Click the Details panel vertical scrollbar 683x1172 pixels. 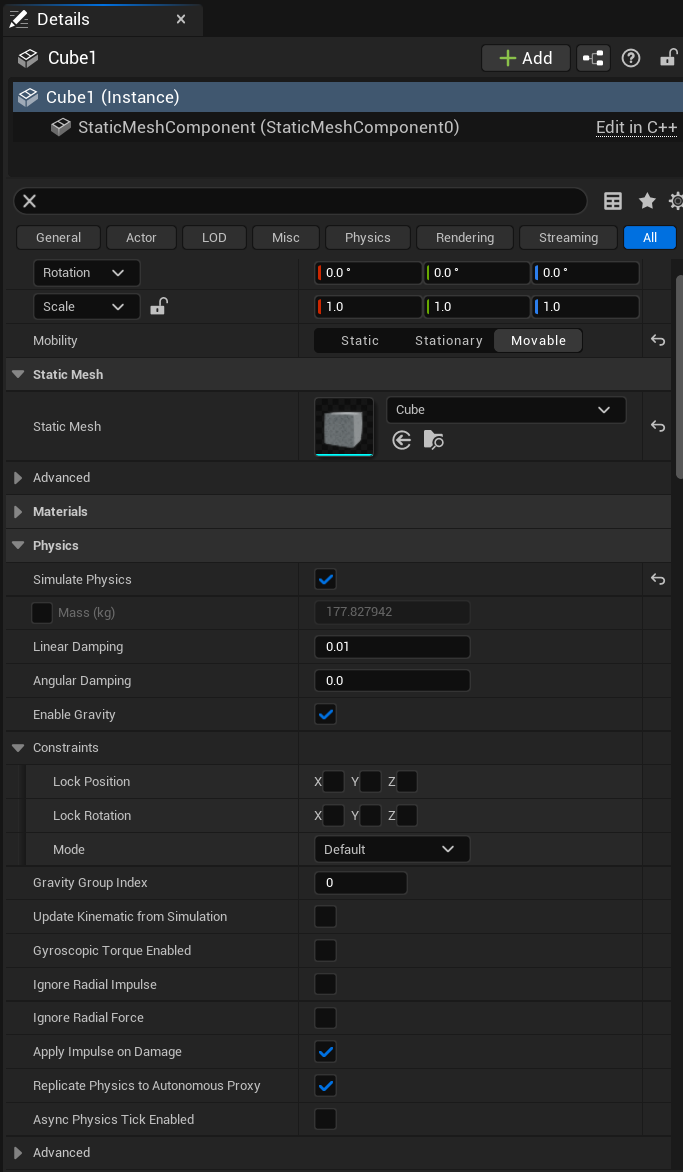(x=679, y=377)
